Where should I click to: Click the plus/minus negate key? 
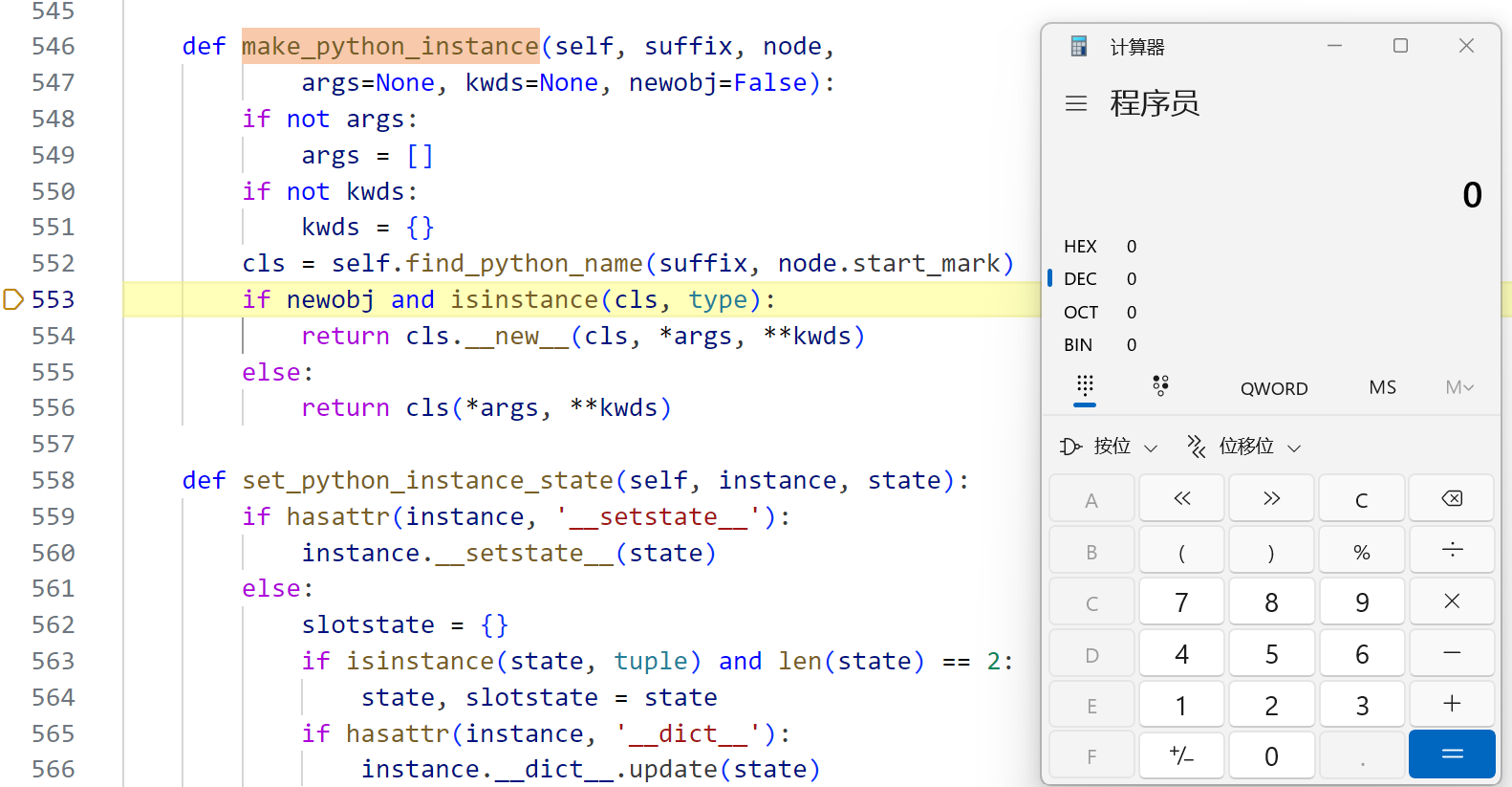(x=1182, y=754)
